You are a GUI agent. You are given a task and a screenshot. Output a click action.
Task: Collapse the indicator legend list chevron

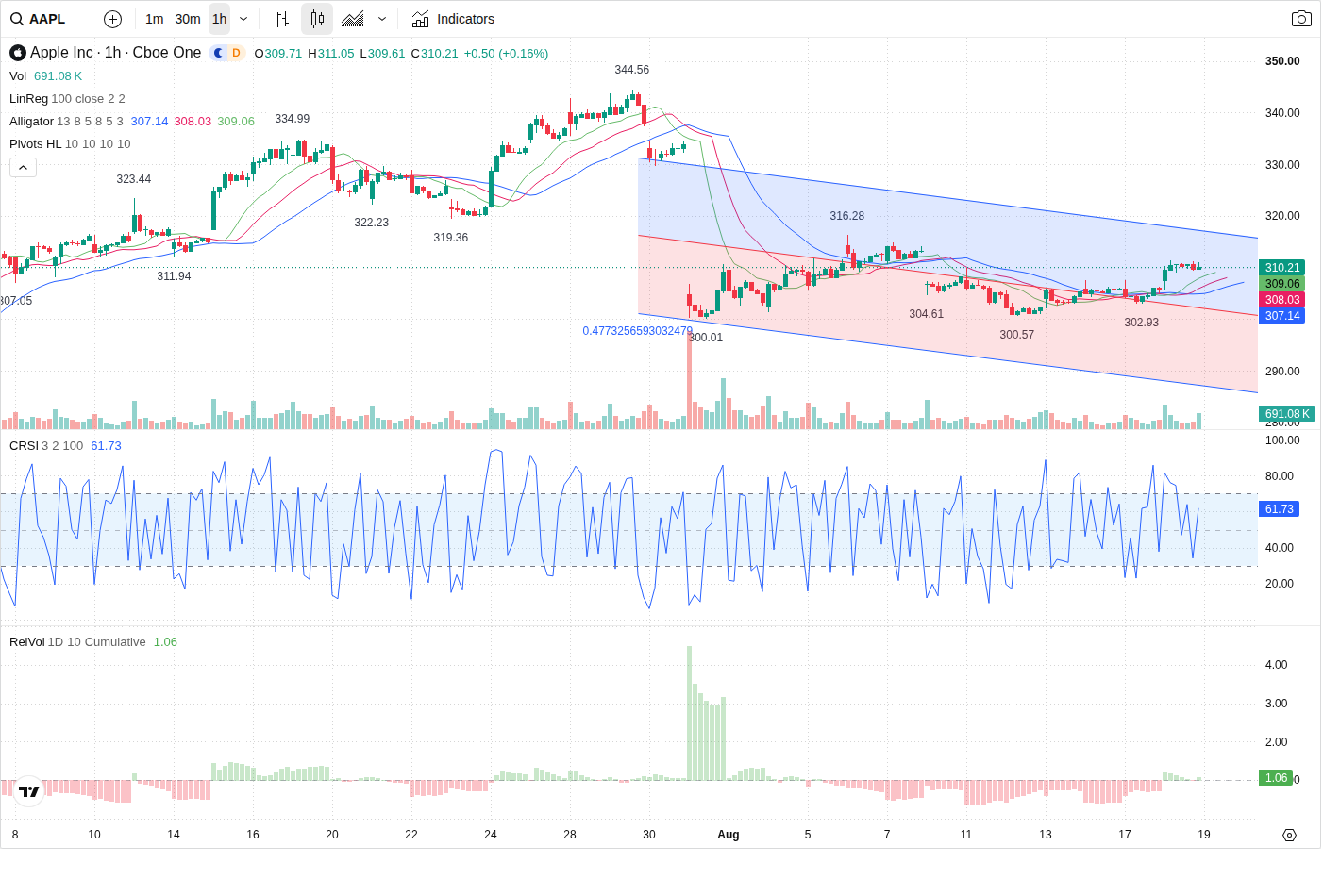pyautogui.click(x=24, y=168)
